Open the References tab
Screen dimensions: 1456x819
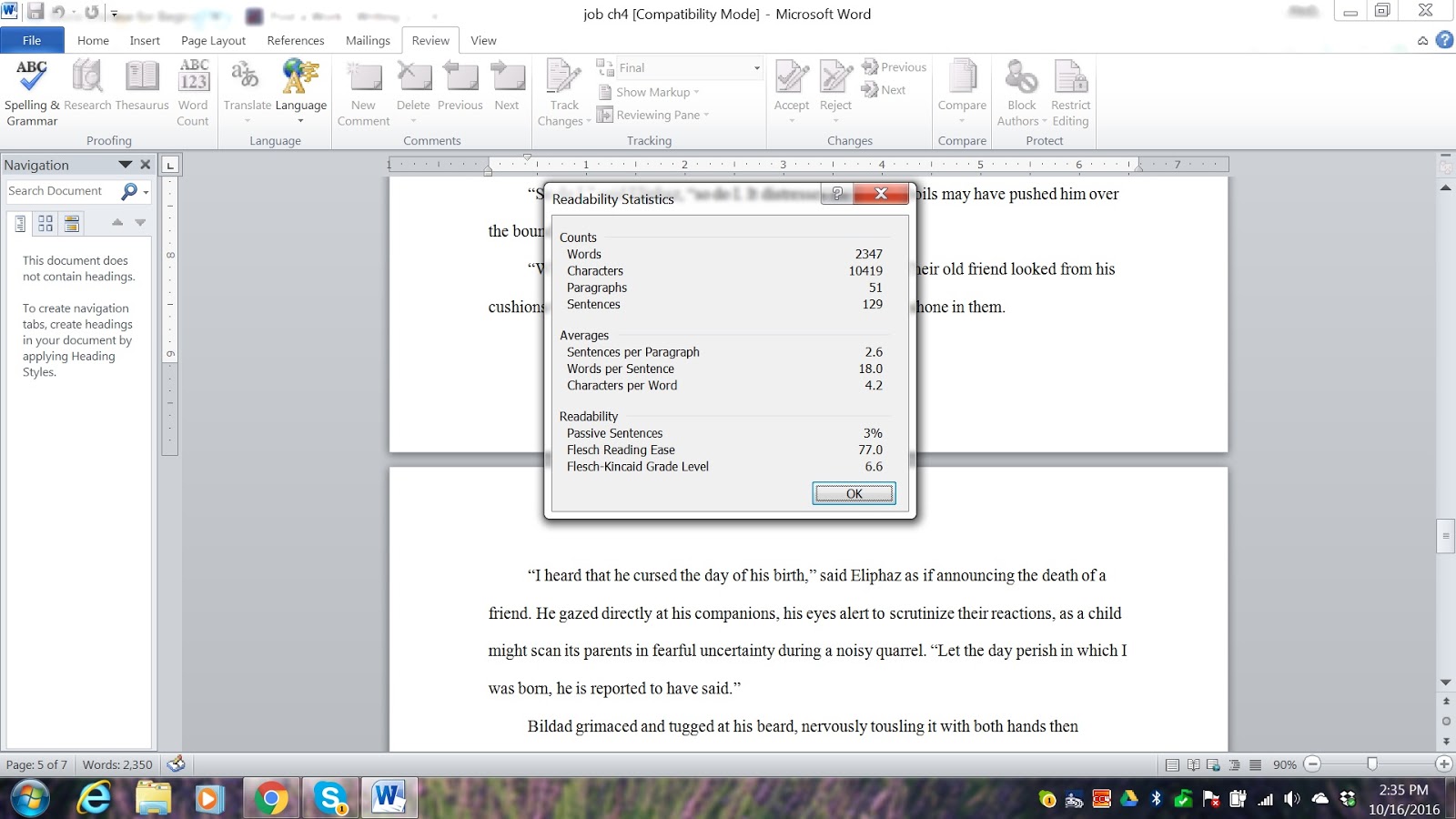[296, 40]
